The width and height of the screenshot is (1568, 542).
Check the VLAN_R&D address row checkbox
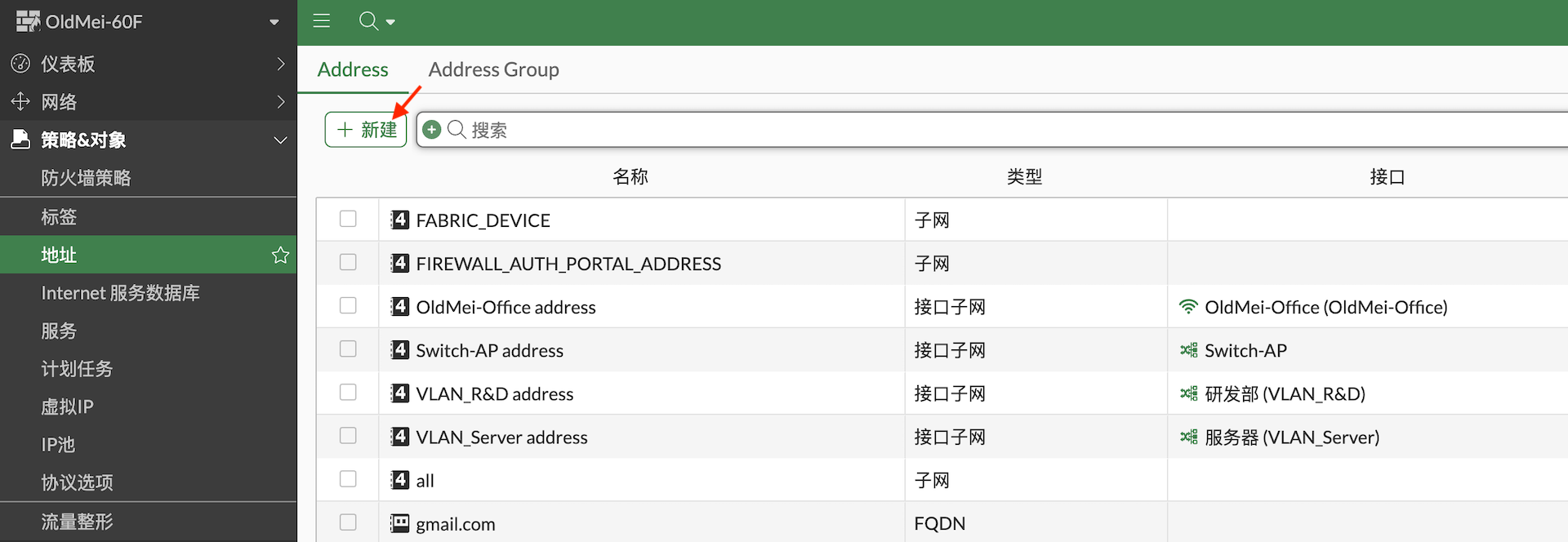pyautogui.click(x=348, y=392)
